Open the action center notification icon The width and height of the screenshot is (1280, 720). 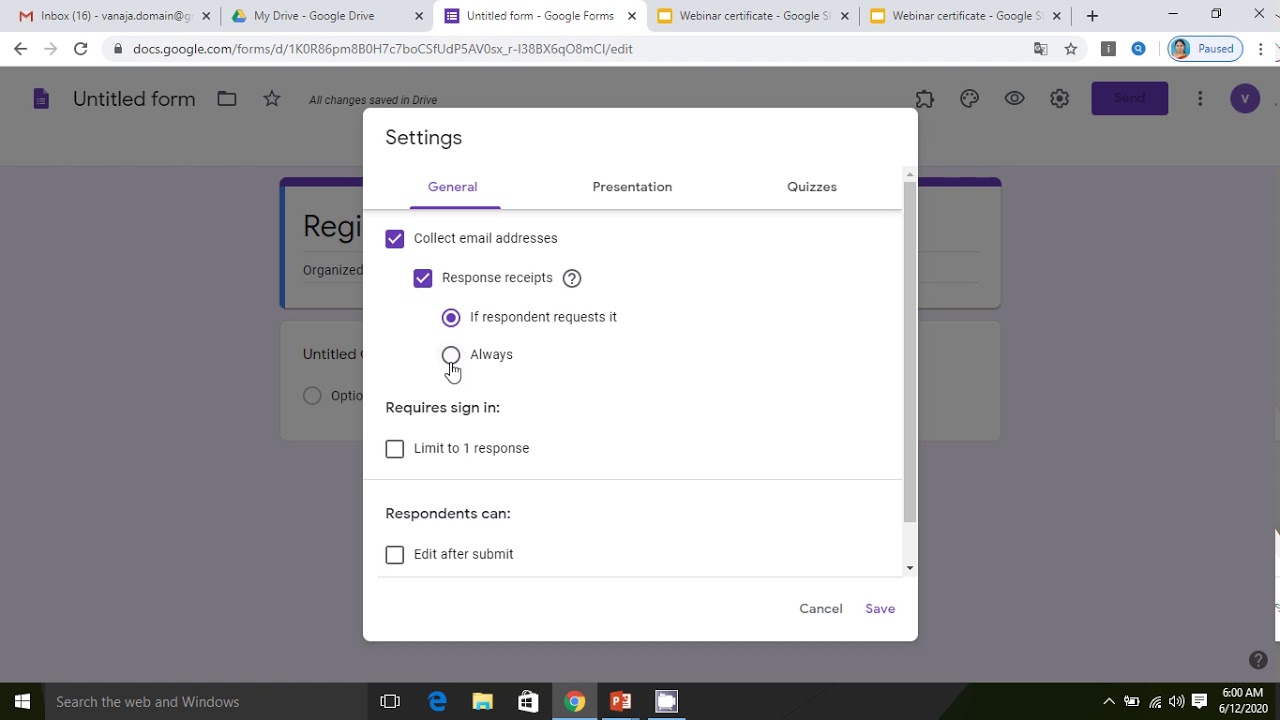click(1199, 702)
